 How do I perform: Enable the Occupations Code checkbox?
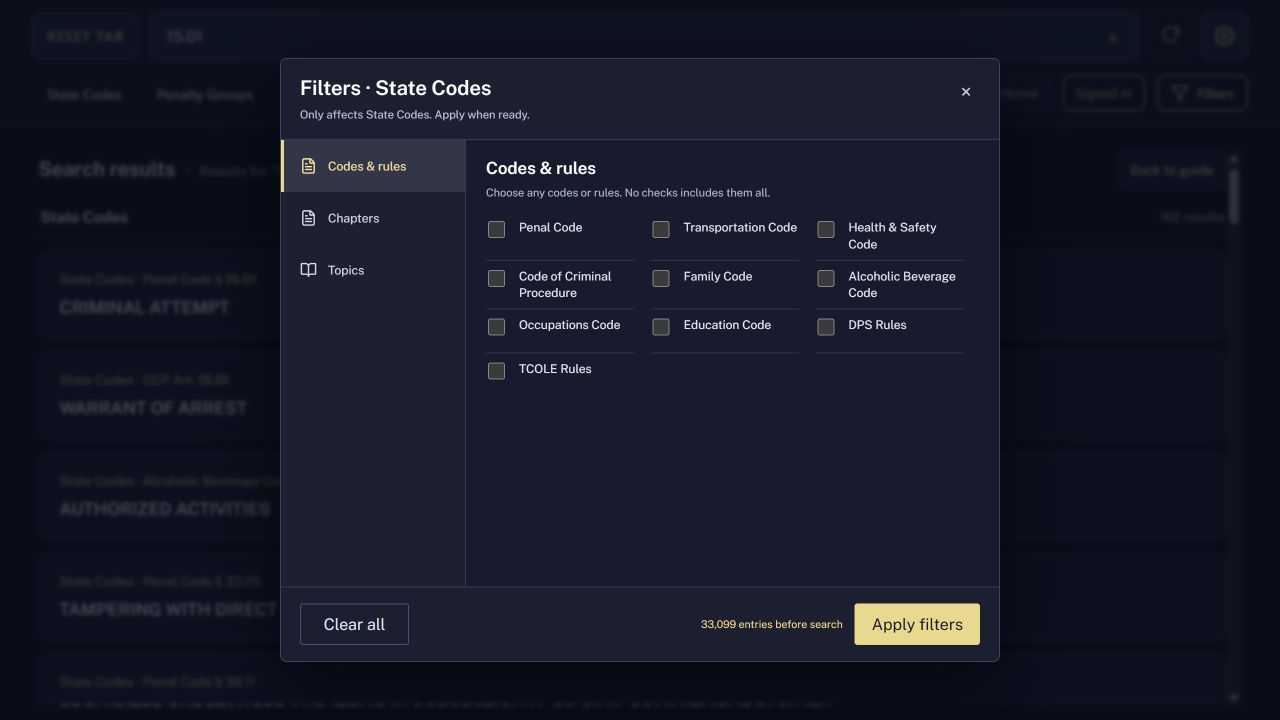pyautogui.click(x=496, y=327)
